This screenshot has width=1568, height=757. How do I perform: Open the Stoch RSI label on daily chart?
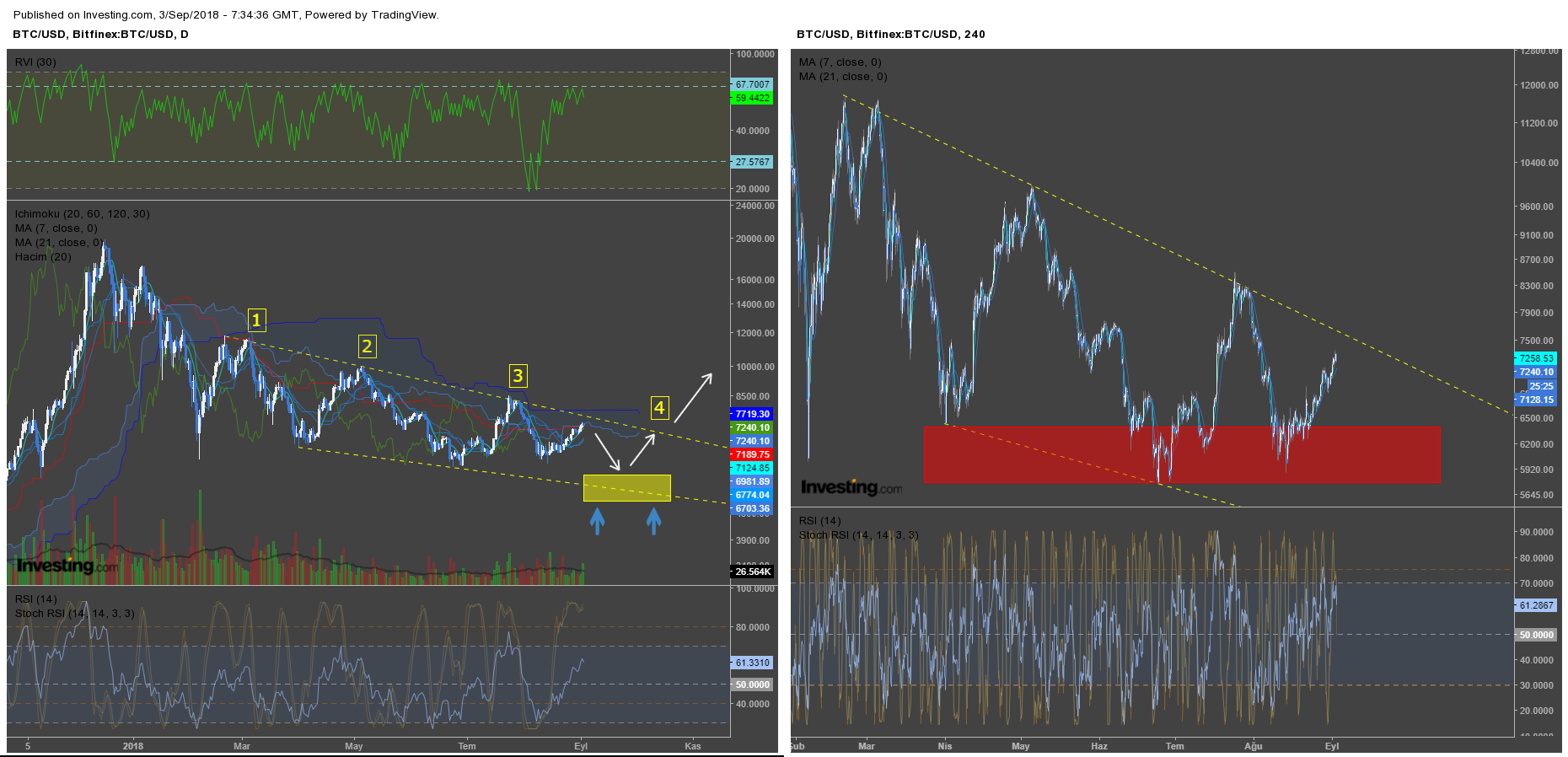tap(74, 614)
